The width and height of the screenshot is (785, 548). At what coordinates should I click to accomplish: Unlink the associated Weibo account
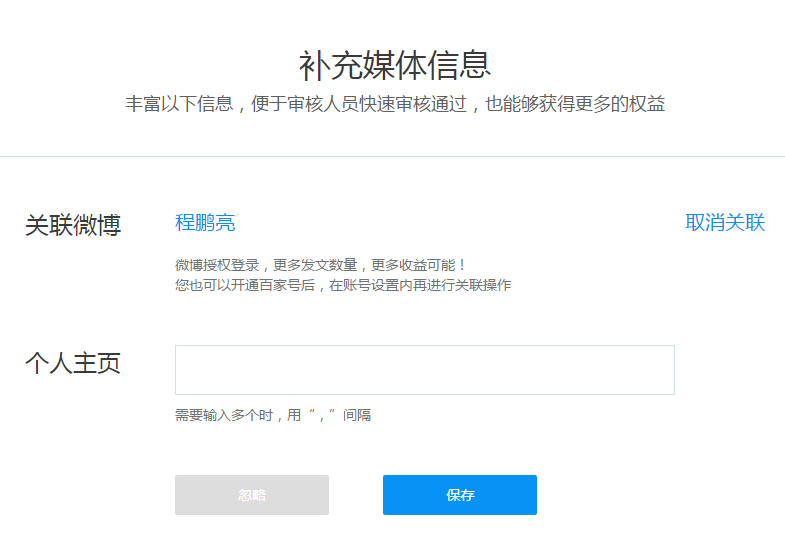coord(724,223)
